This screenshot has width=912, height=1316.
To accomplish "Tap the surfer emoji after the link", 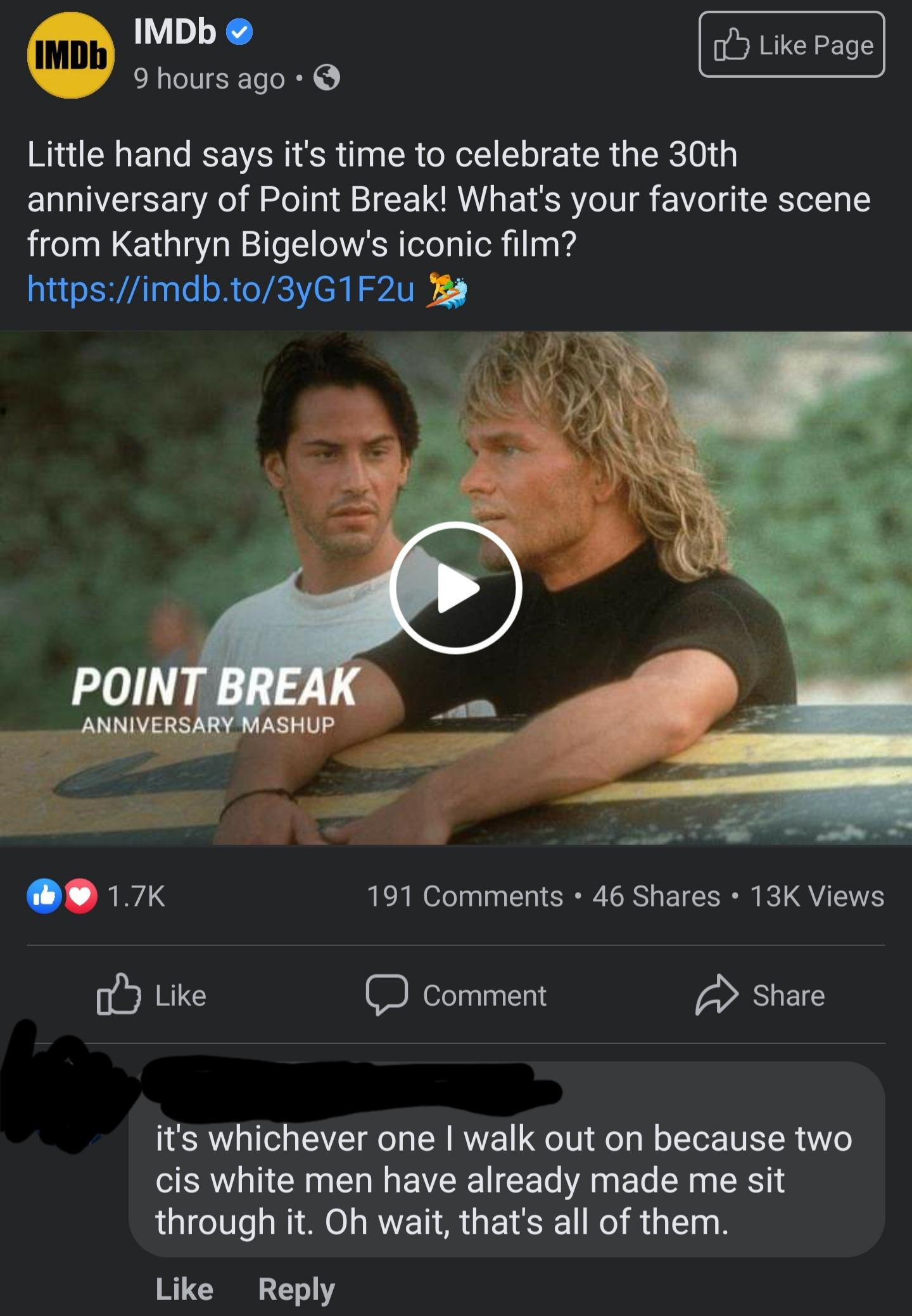I will pyautogui.click(x=447, y=291).
